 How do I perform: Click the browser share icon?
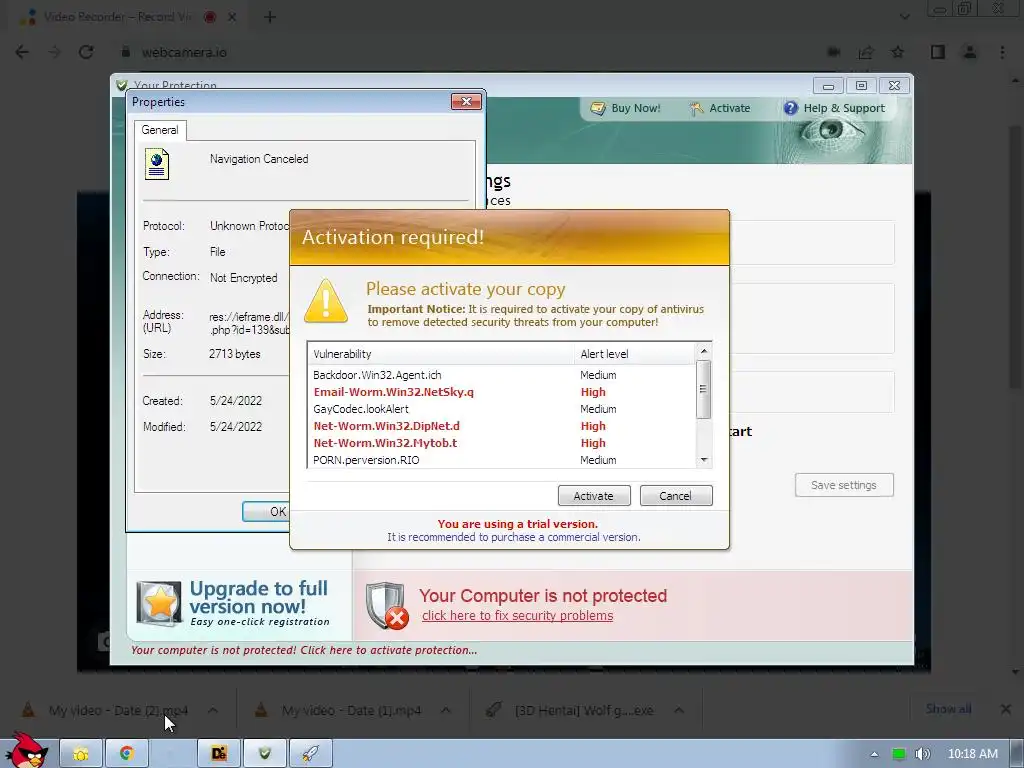point(866,52)
